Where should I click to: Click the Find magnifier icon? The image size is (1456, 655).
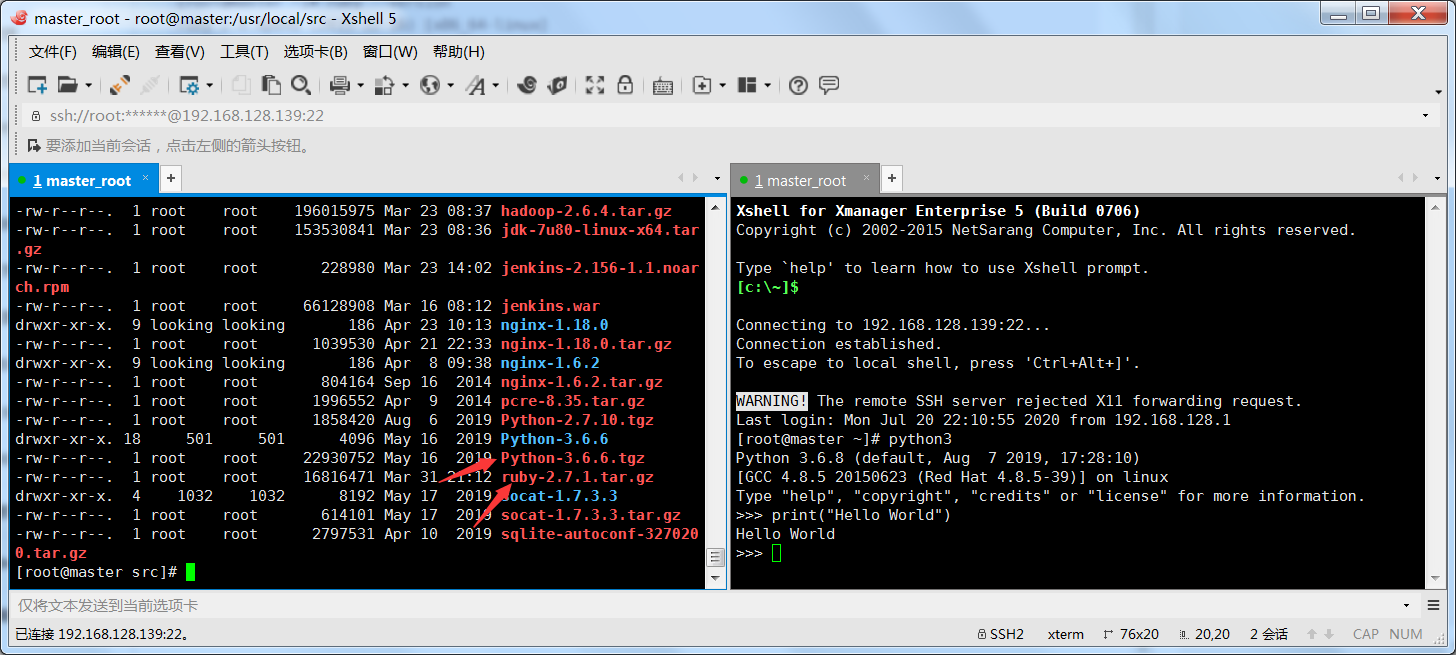coord(301,85)
